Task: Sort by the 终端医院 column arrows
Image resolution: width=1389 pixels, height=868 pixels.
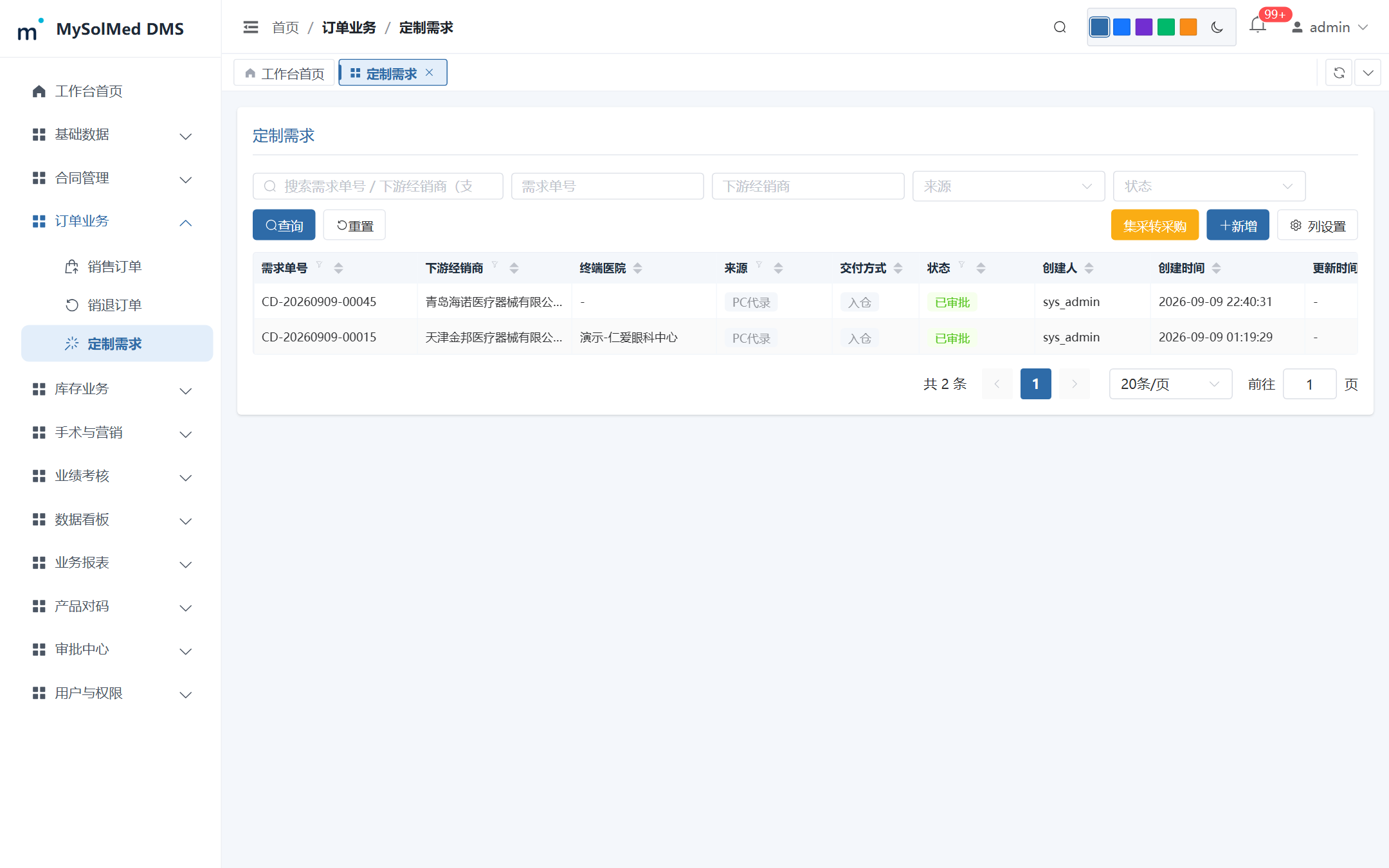Action: click(x=637, y=268)
